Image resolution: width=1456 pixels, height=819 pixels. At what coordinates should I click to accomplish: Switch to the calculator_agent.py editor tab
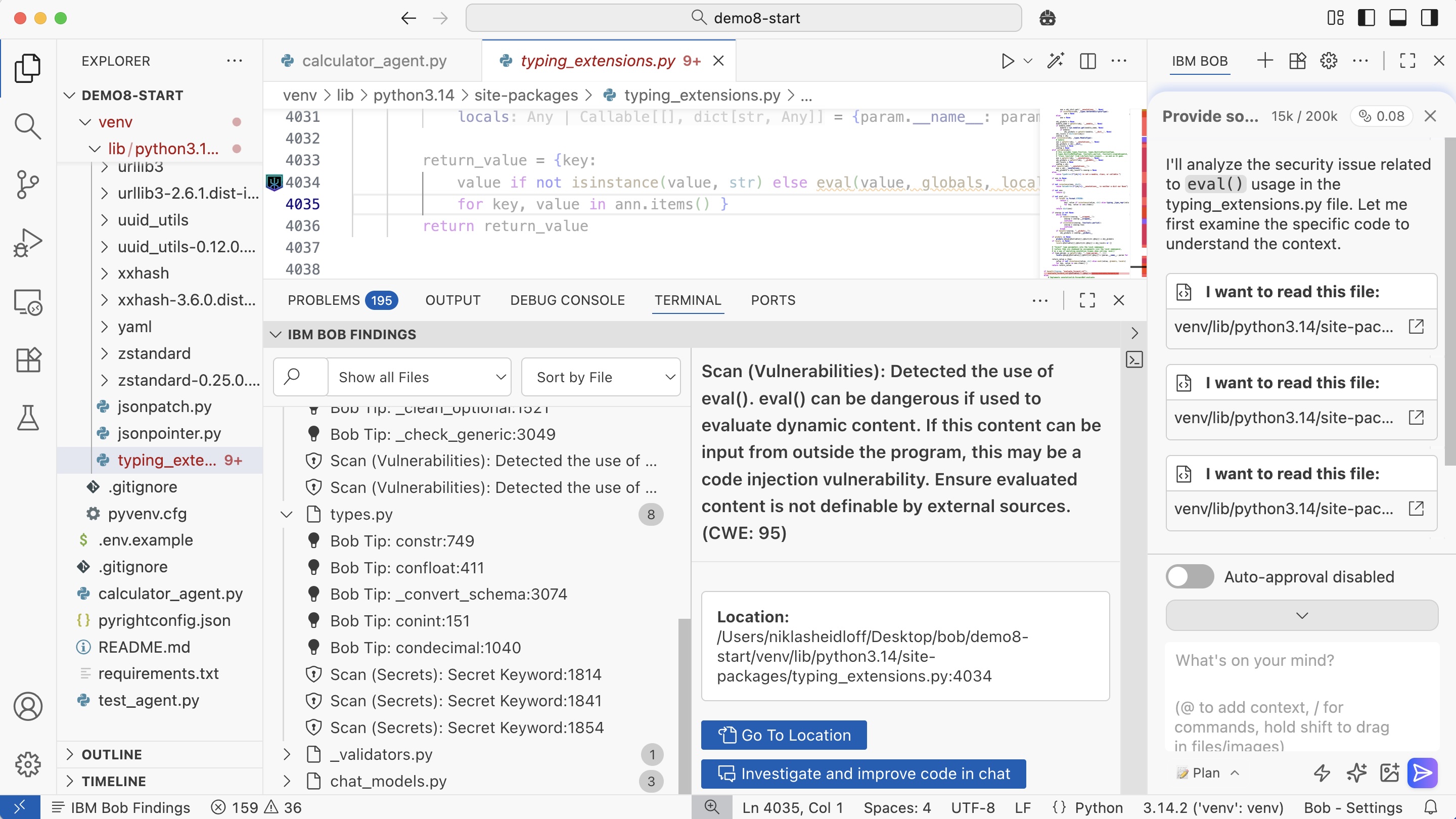click(x=374, y=61)
